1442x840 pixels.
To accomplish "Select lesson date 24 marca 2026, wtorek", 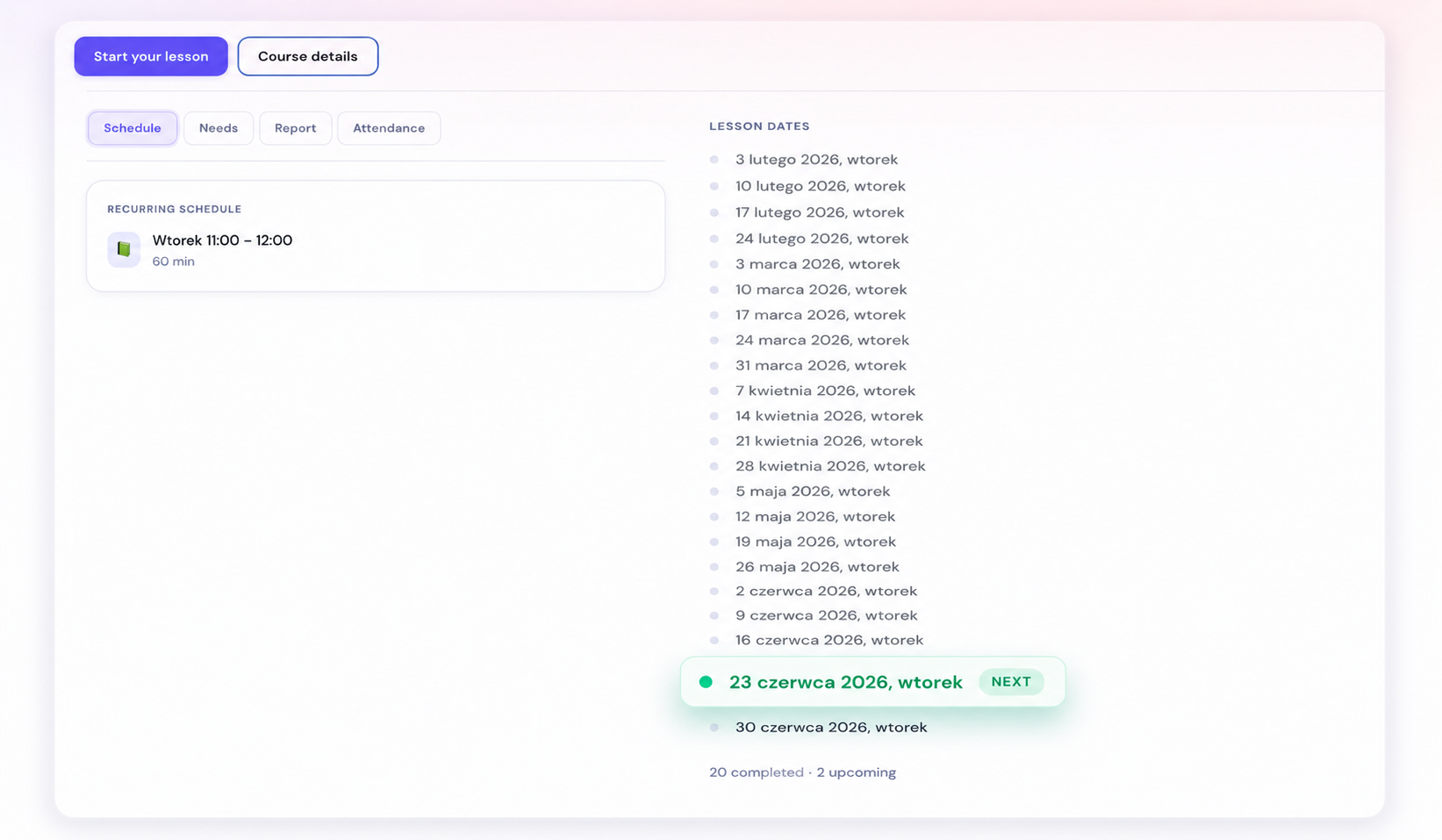I will pos(822,341).
